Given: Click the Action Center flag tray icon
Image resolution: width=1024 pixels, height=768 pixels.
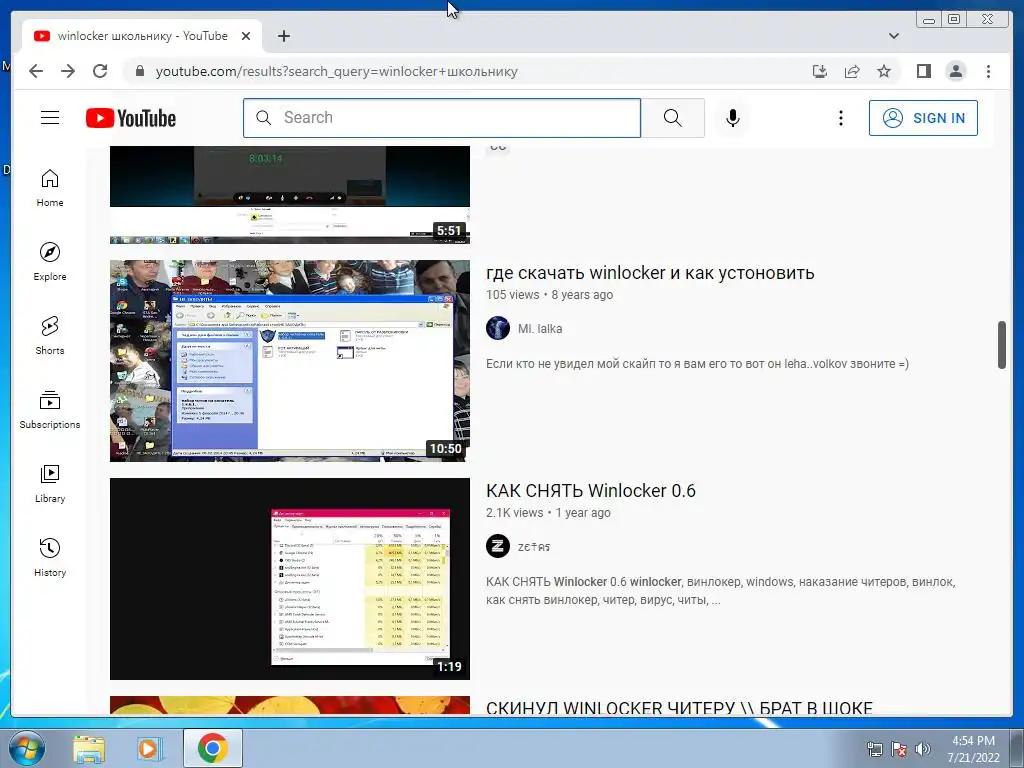Looking at the screenshot, I should [899, 749].
